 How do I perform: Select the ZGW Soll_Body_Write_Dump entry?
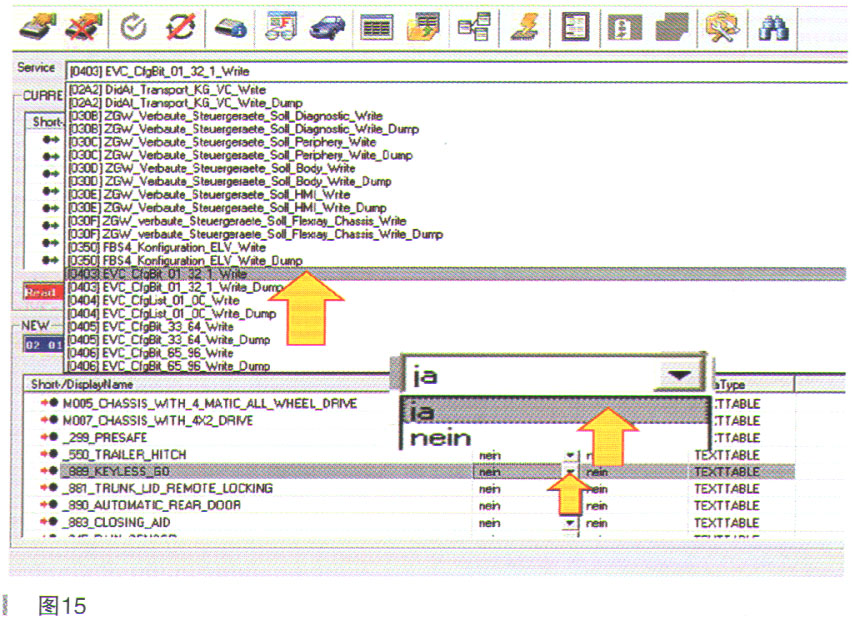[x=229, y=181]
